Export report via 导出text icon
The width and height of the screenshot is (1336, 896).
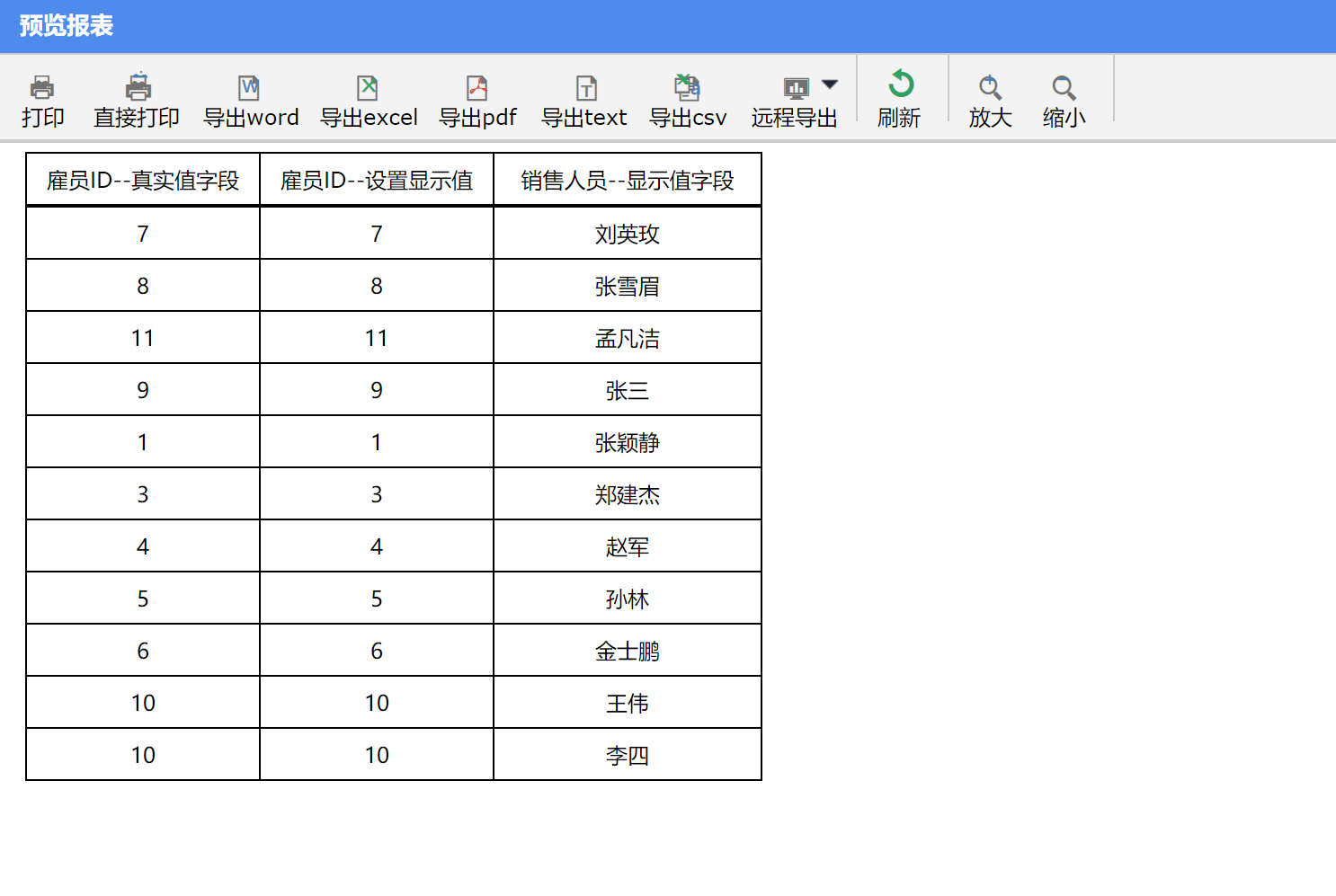tap(585, 88)
